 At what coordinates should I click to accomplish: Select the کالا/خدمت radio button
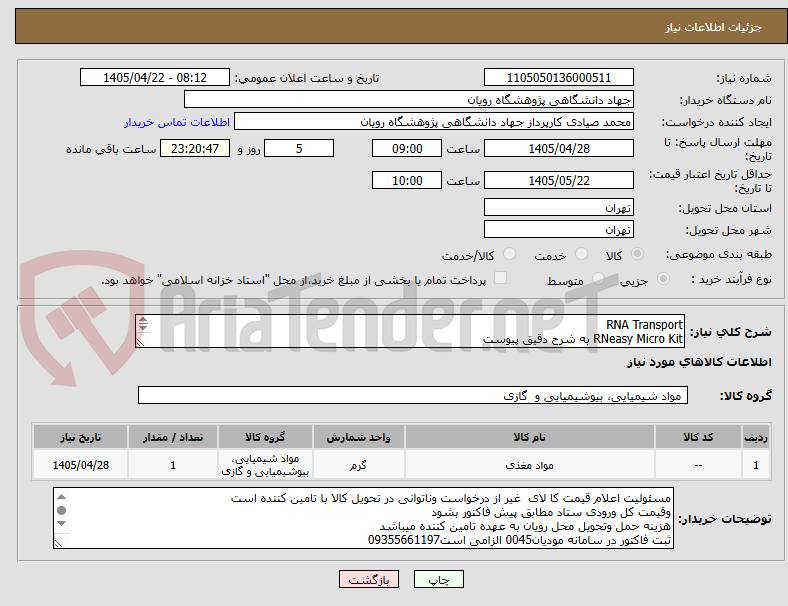point(510,254)
